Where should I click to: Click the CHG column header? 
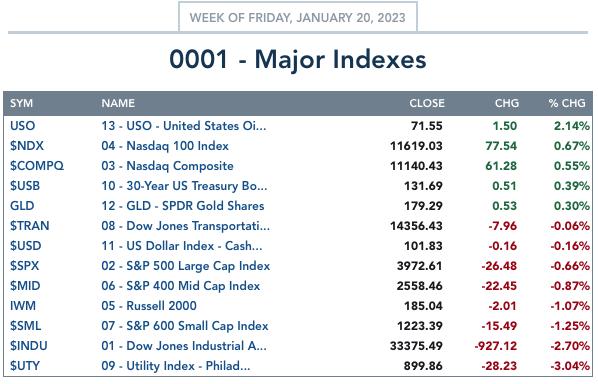click(507, 103)
